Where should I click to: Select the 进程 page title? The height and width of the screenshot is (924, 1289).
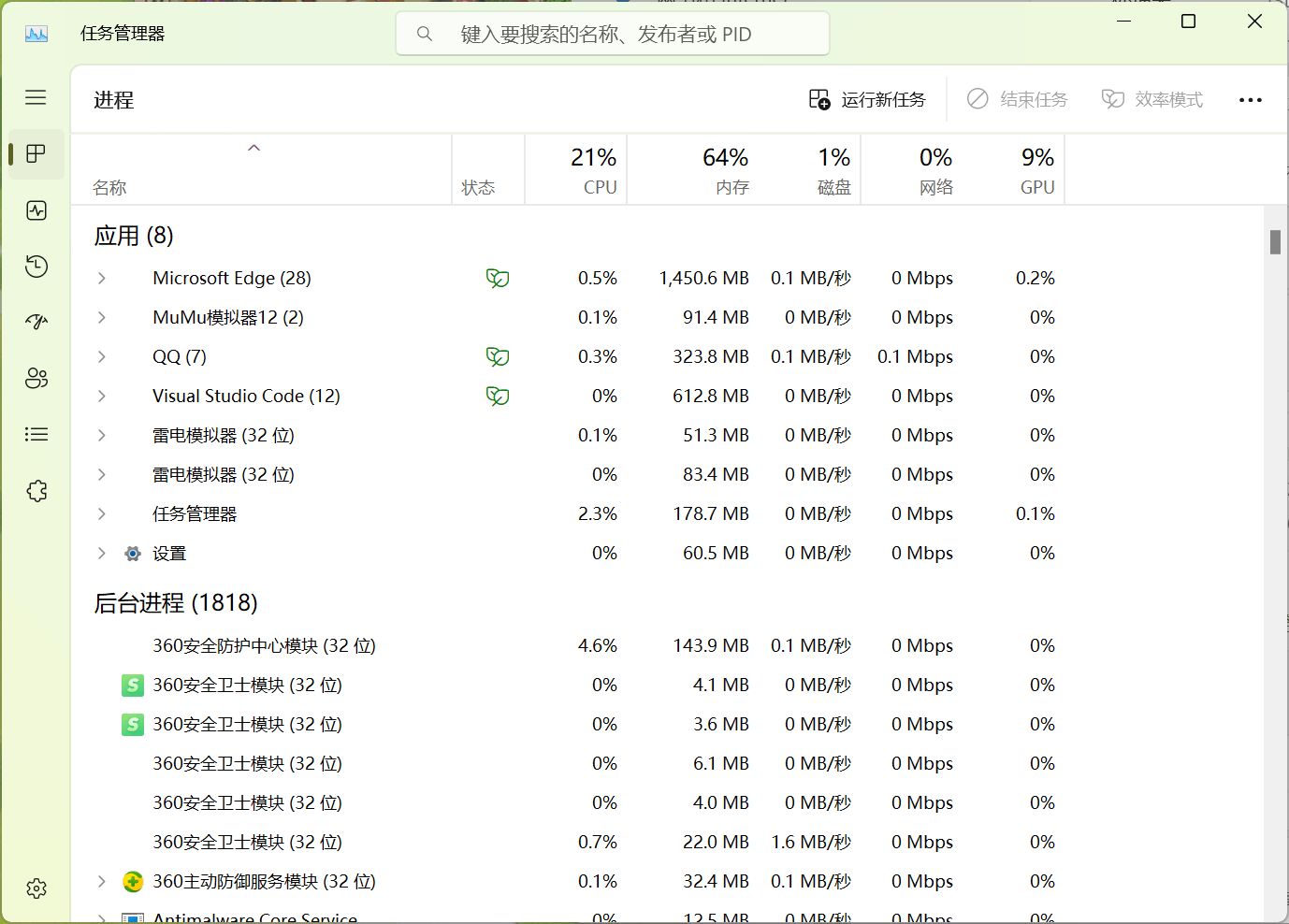tap(114, 100)
